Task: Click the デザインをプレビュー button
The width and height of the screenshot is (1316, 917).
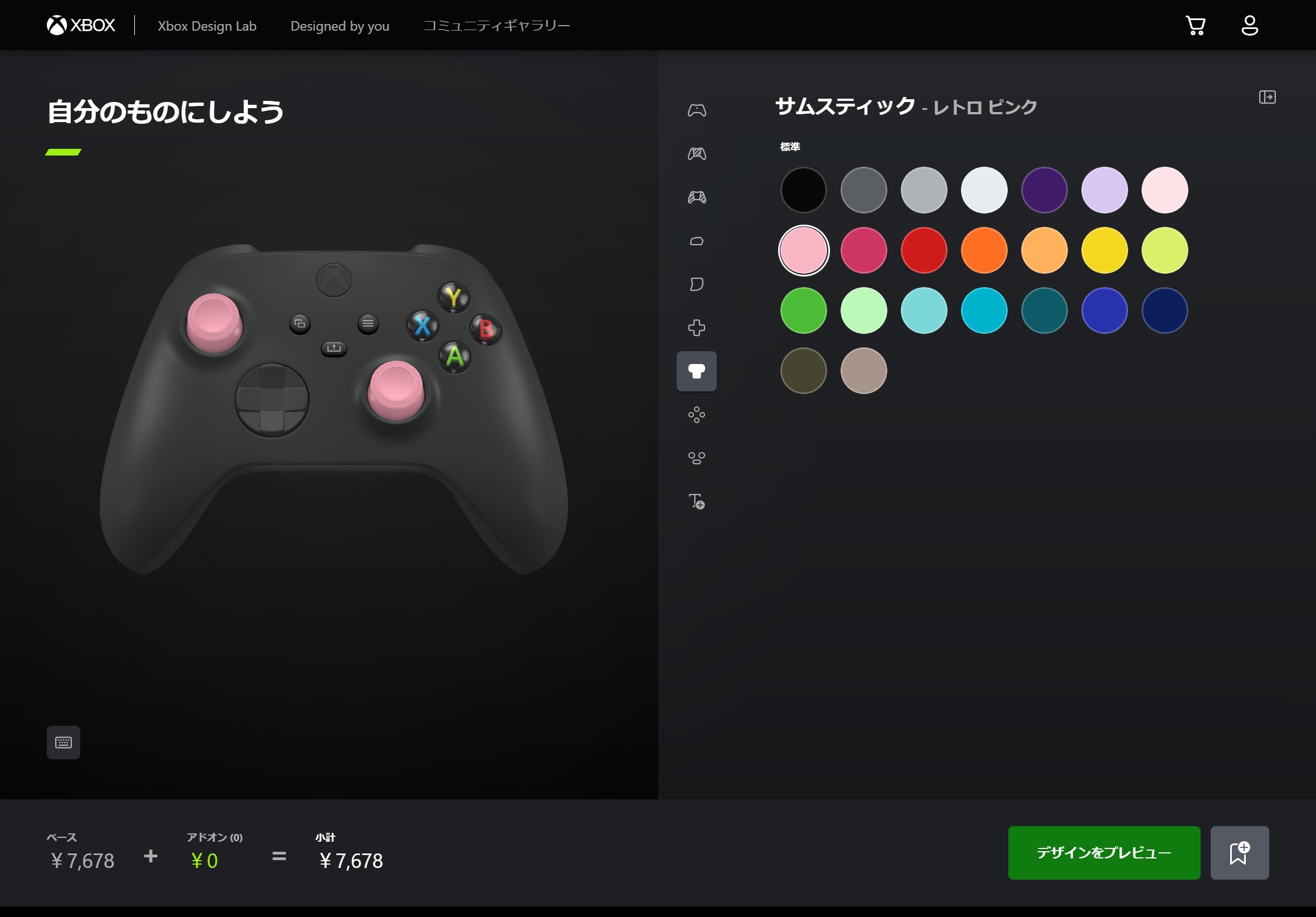Action: pyautogui.click(x=1103, y=852)
